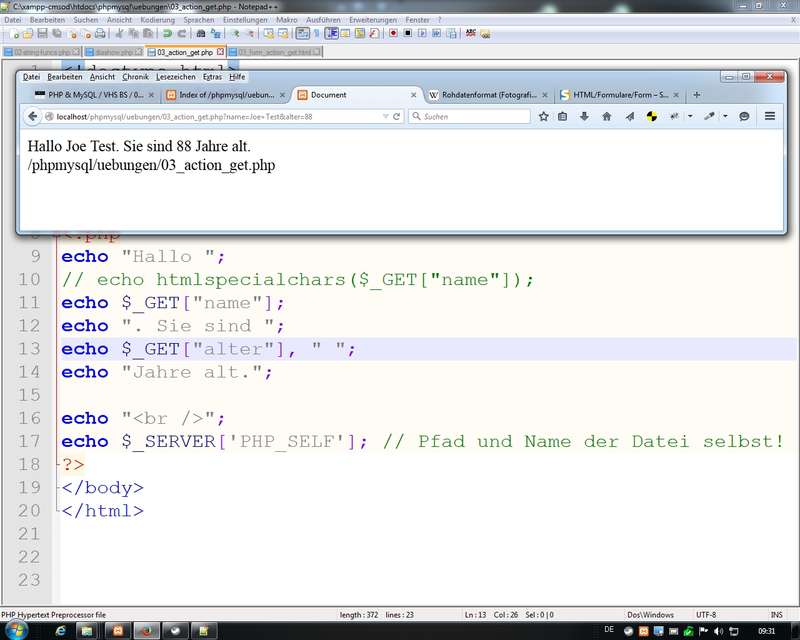
Task: Open new tab with plus button
Action: pos(696,95)
